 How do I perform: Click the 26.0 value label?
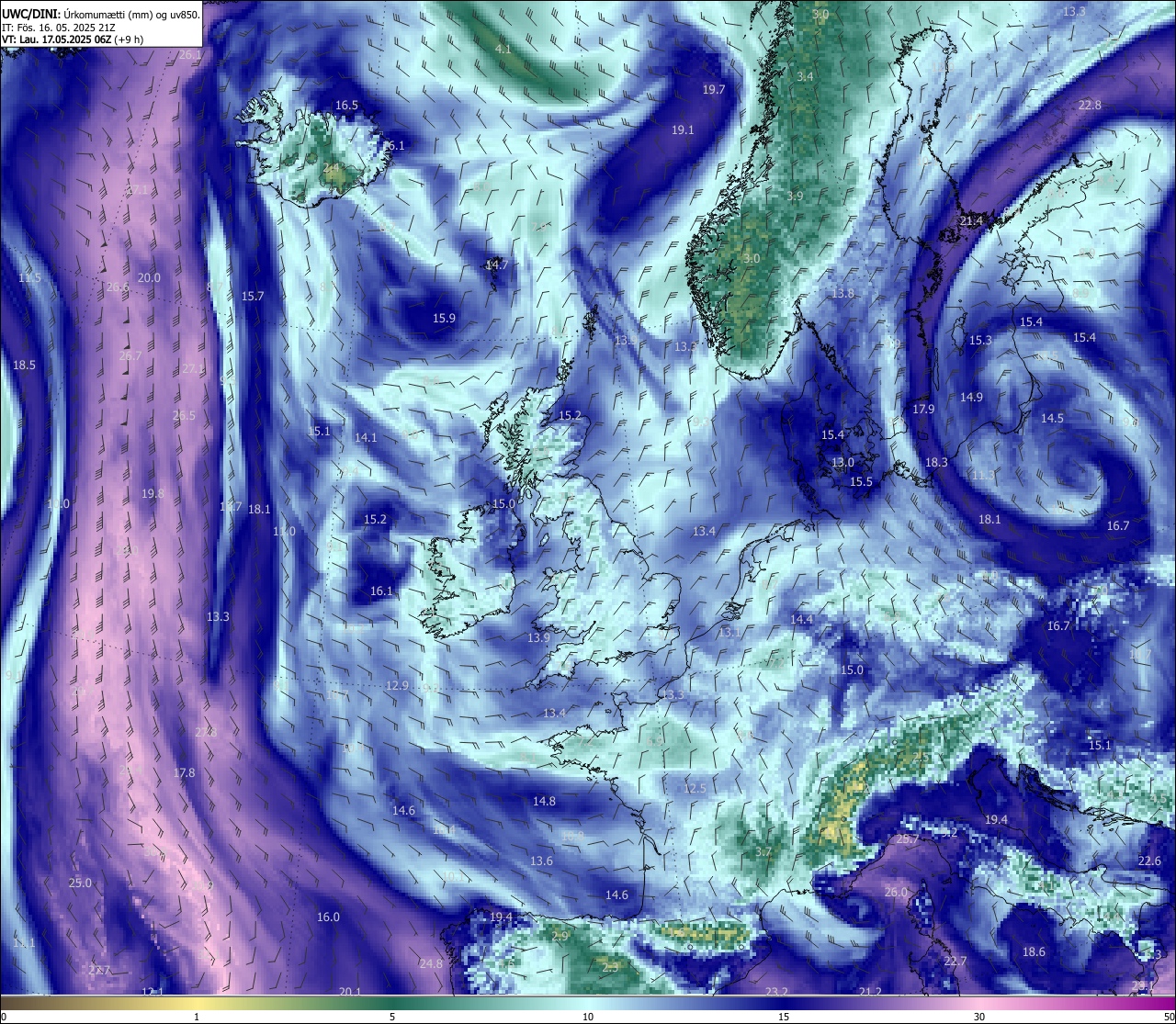click(896, 893)
